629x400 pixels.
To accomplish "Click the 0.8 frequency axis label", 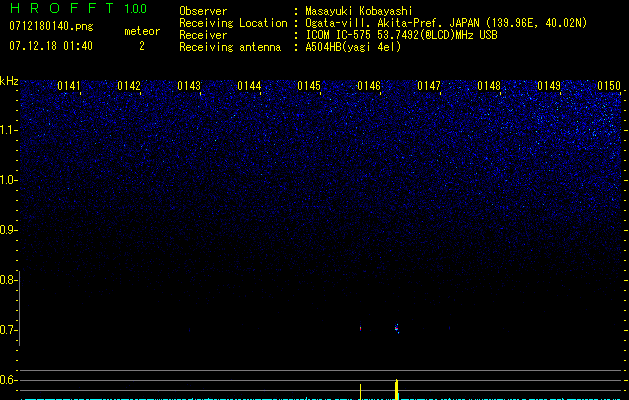I will coord(7,280).
